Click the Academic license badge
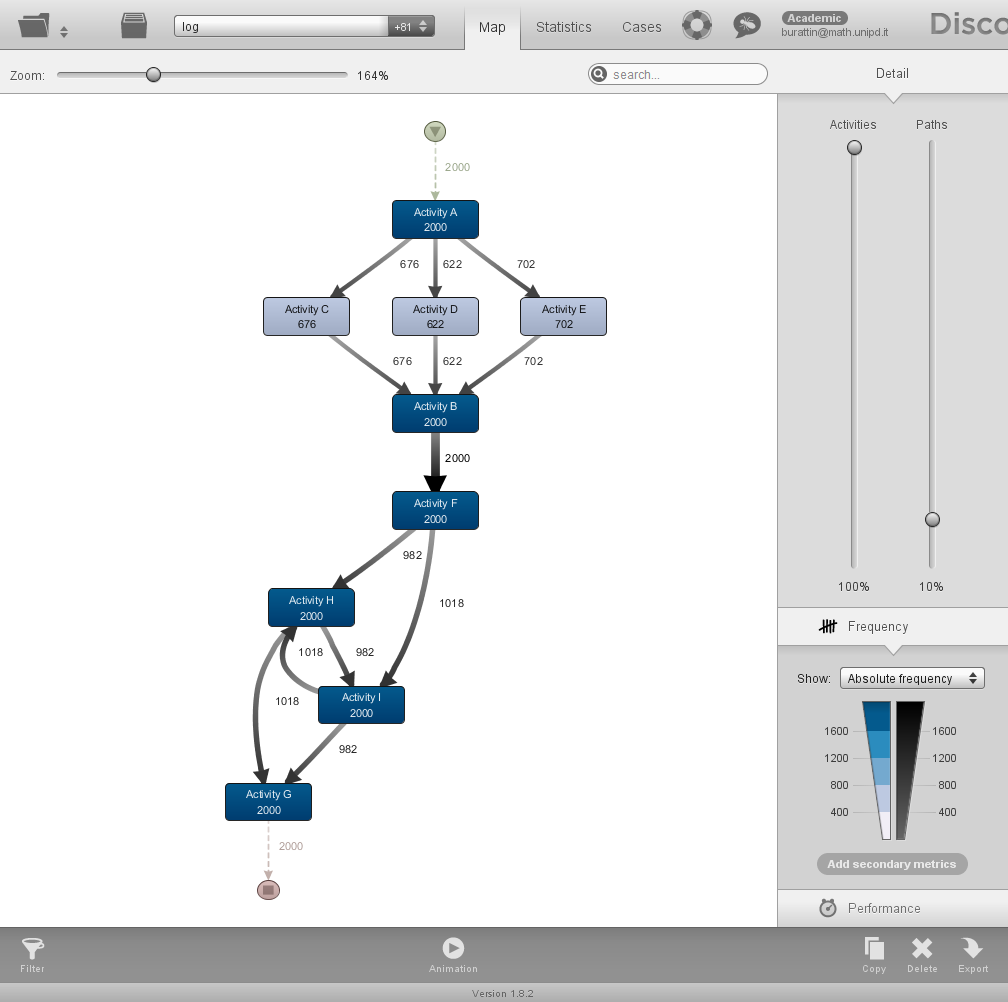Viewport: 1008px width, 1002px height. 814,18
